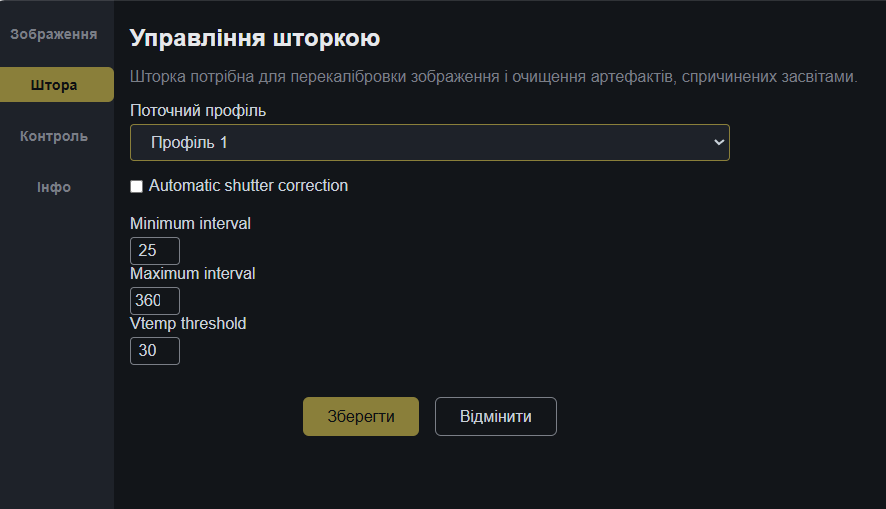The height and width of the screenshot is (509, 886).
Task: Click the Поточний профіль label
Action: click(198, 110)
